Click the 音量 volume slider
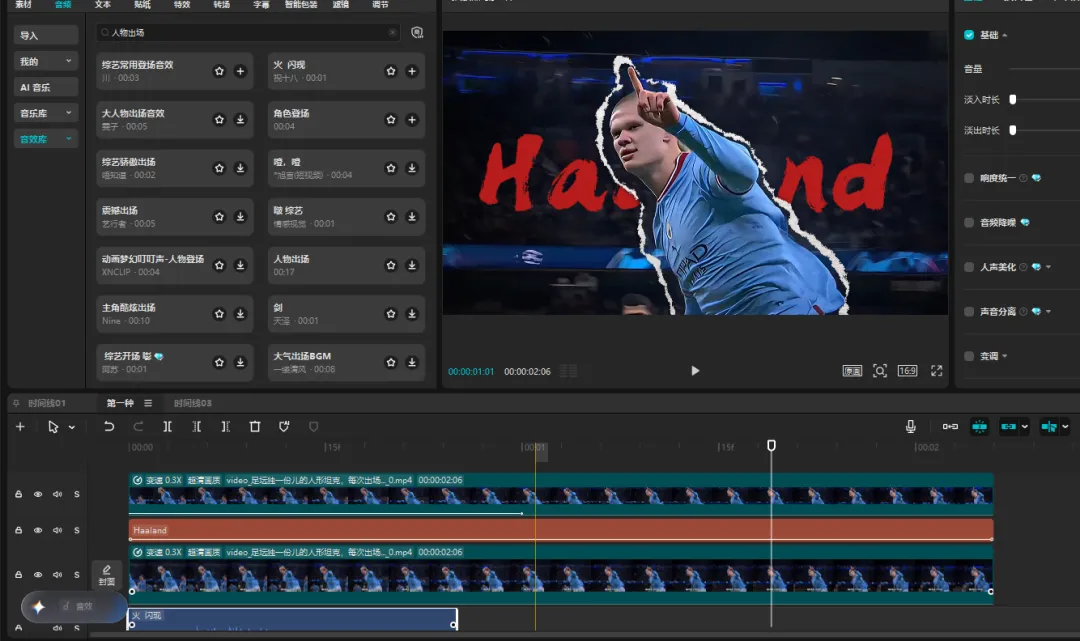 [1044, 69]
